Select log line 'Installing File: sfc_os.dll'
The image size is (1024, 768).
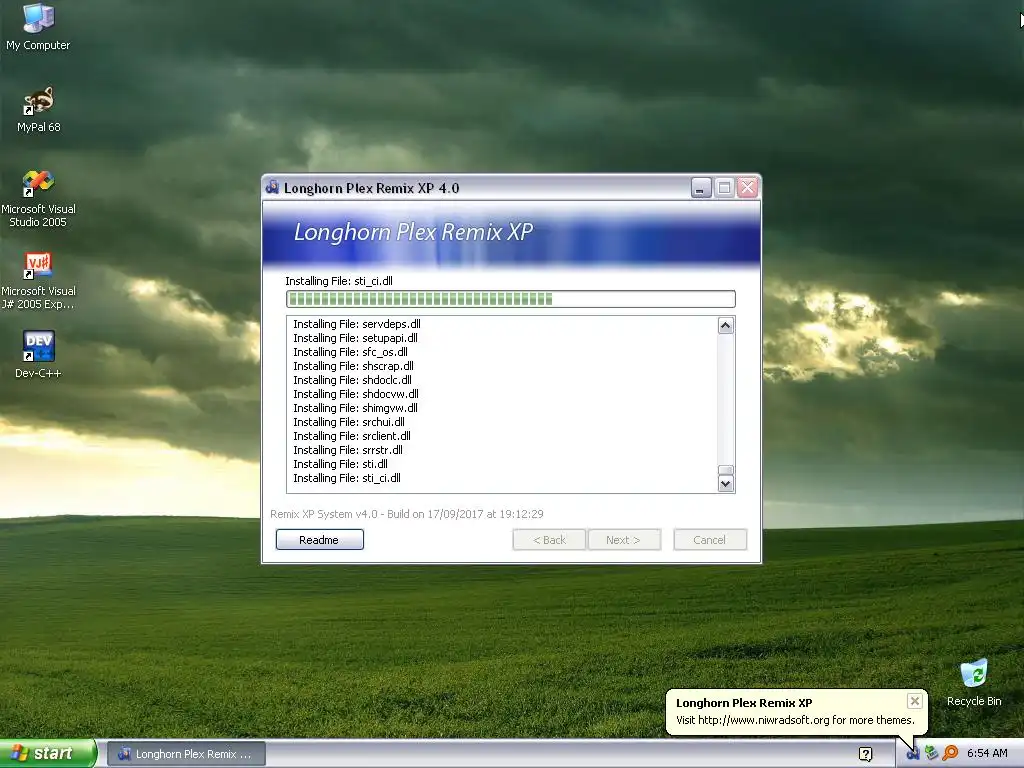(x=350, y=352)
